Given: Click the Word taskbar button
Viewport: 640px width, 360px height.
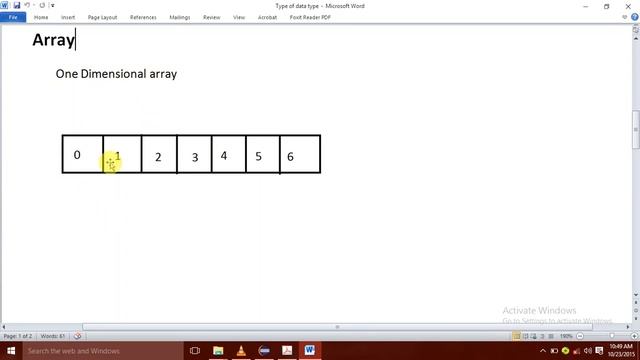Looking at the screenshot, I should click(x=310, y=351).
